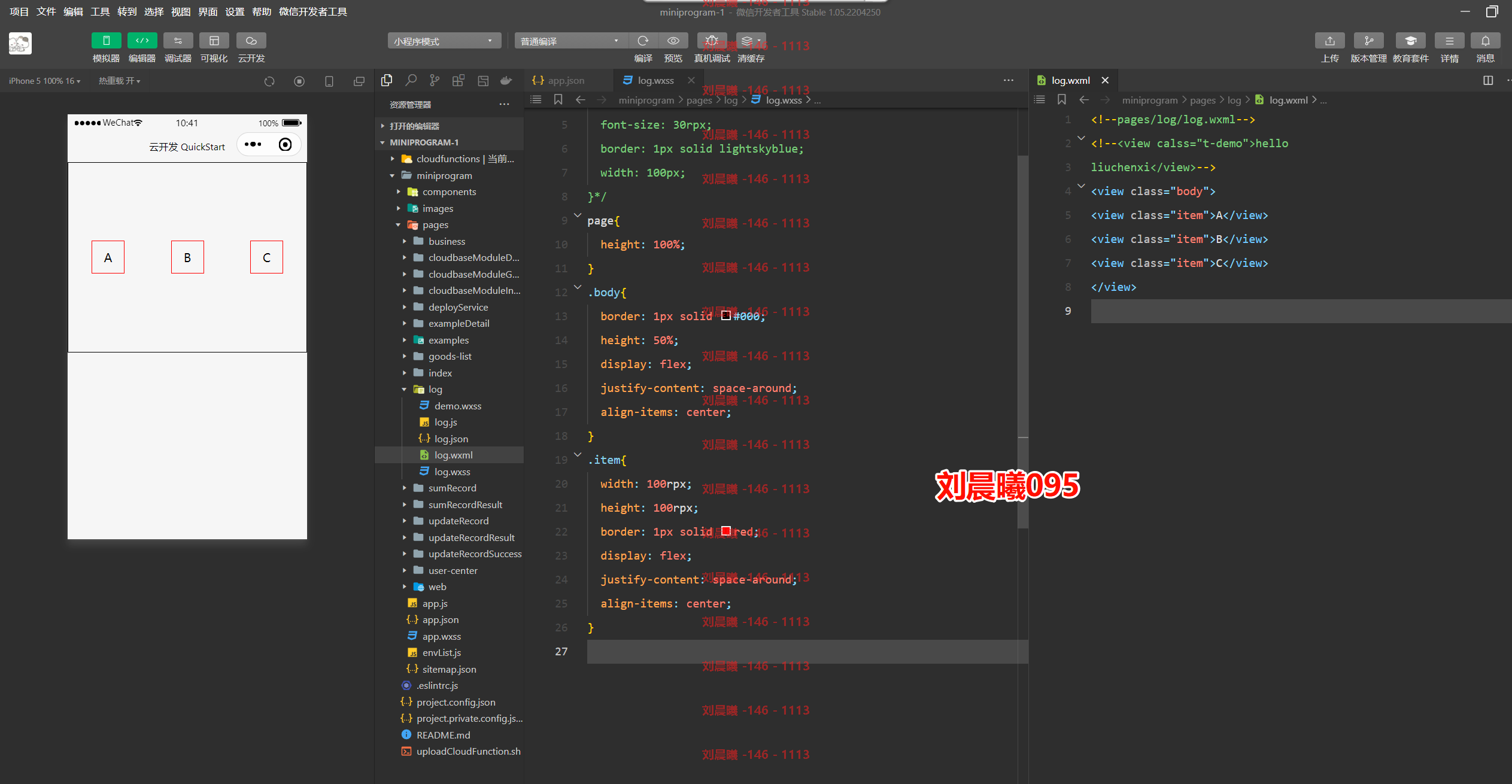Open the resource manager more options

pos(505,104)
